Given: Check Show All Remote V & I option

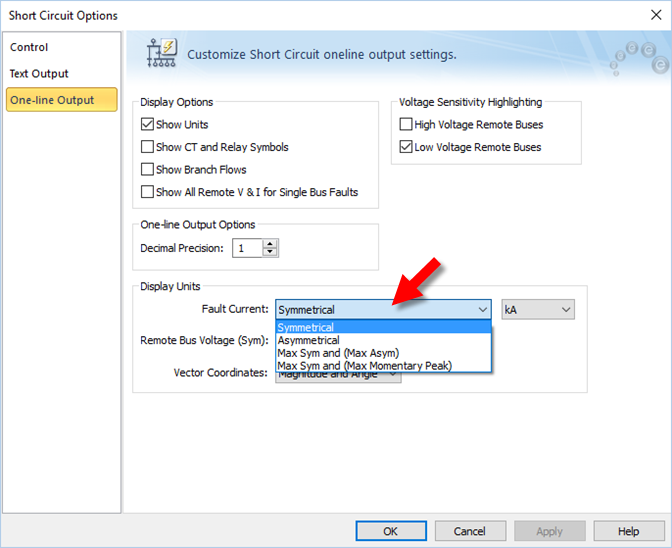Looking at the screenshot, I should (148, 192).
